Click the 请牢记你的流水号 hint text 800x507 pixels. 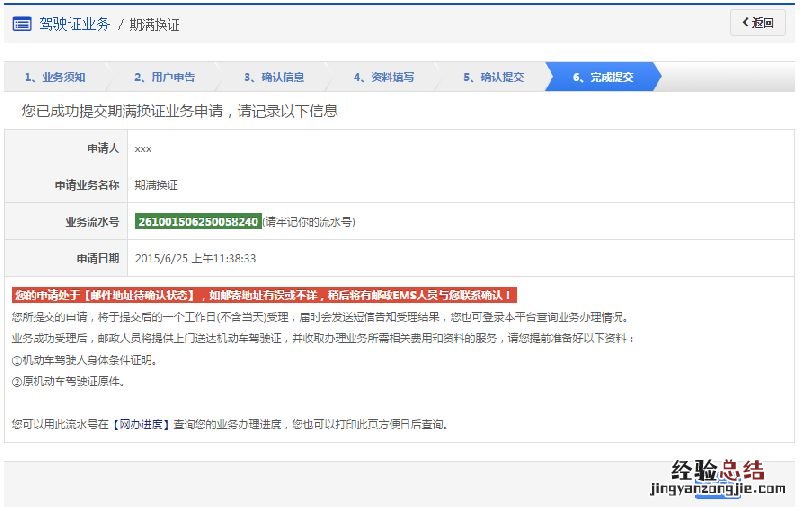tap(309, 221)
